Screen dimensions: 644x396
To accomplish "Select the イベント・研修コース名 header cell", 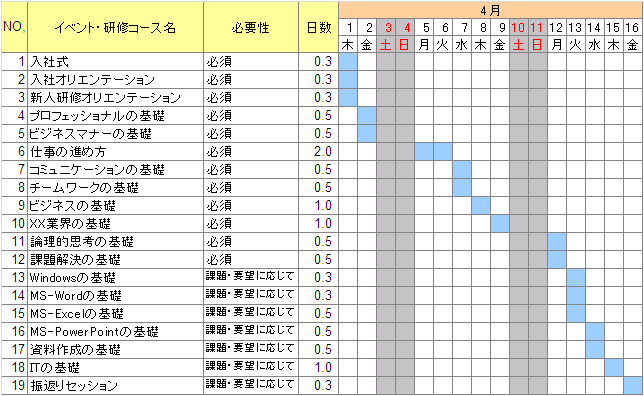I will click(x=115, y=27).
